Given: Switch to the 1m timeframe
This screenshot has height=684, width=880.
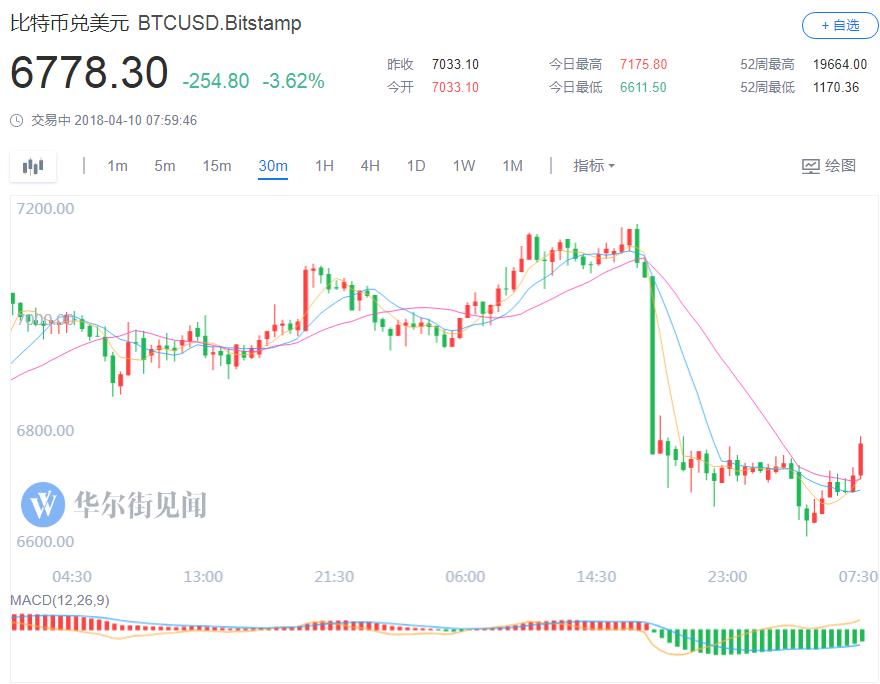Looking at the screenshot, I should (117, 166).
